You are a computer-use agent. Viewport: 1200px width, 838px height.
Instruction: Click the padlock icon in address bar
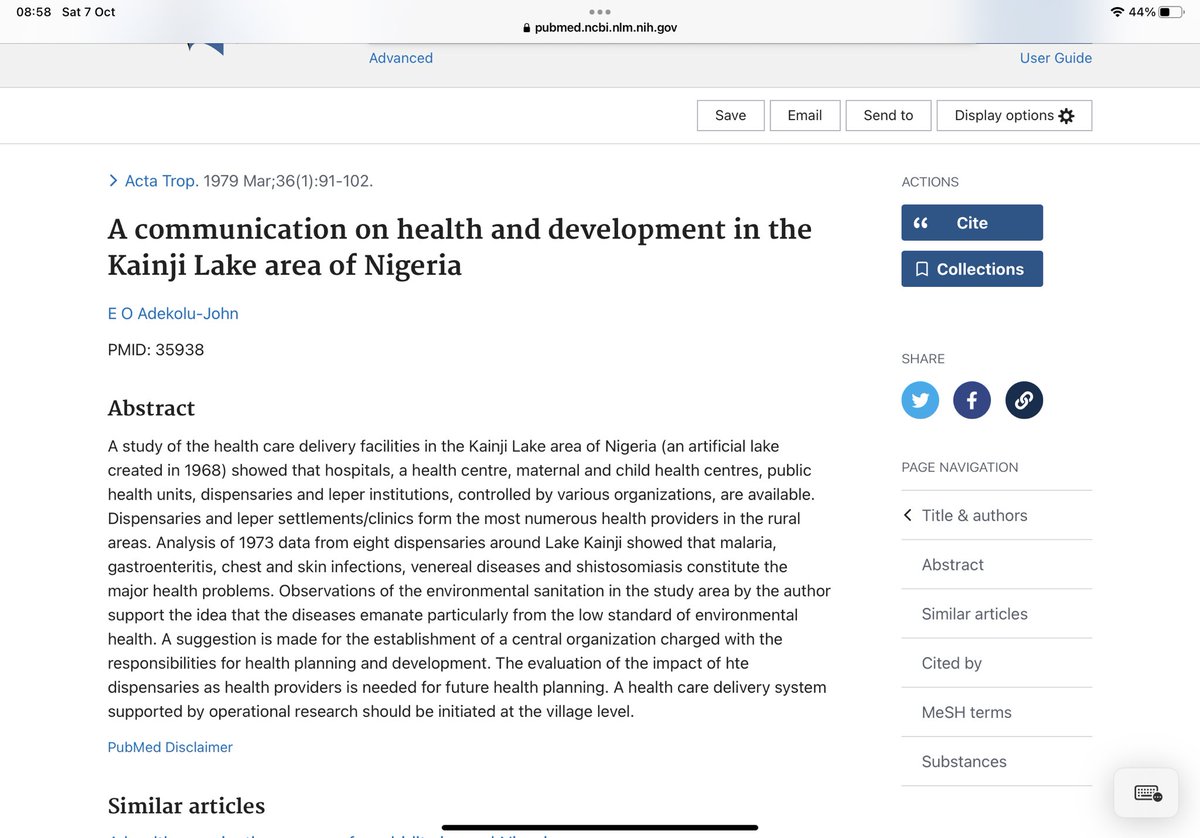point(527,28)
